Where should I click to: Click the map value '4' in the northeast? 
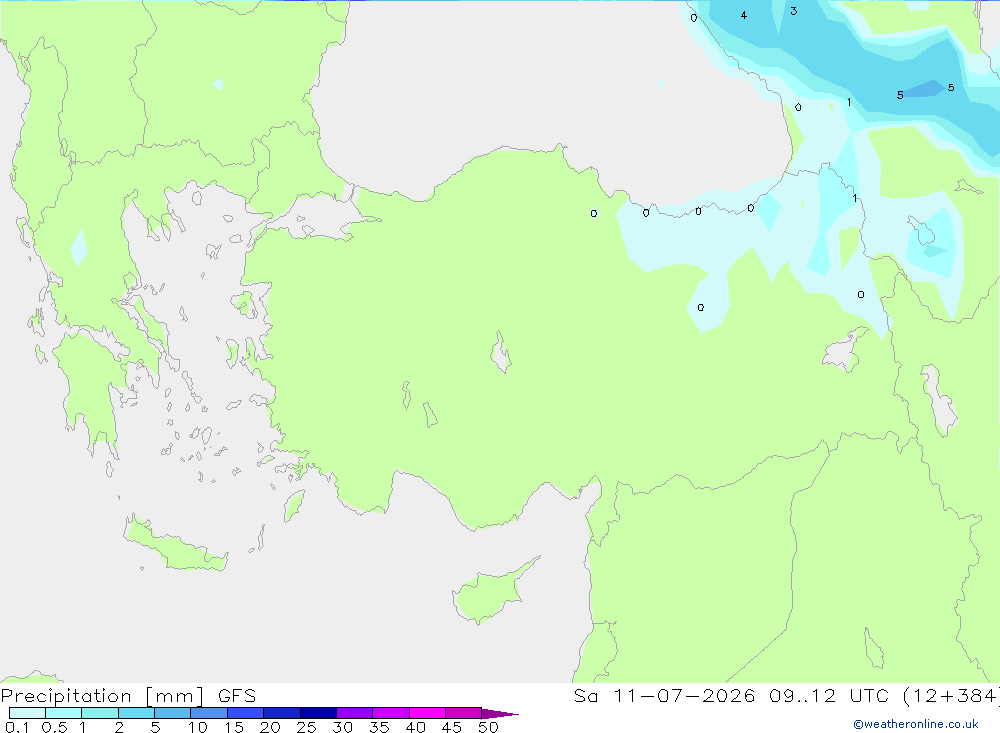point(744,15)
